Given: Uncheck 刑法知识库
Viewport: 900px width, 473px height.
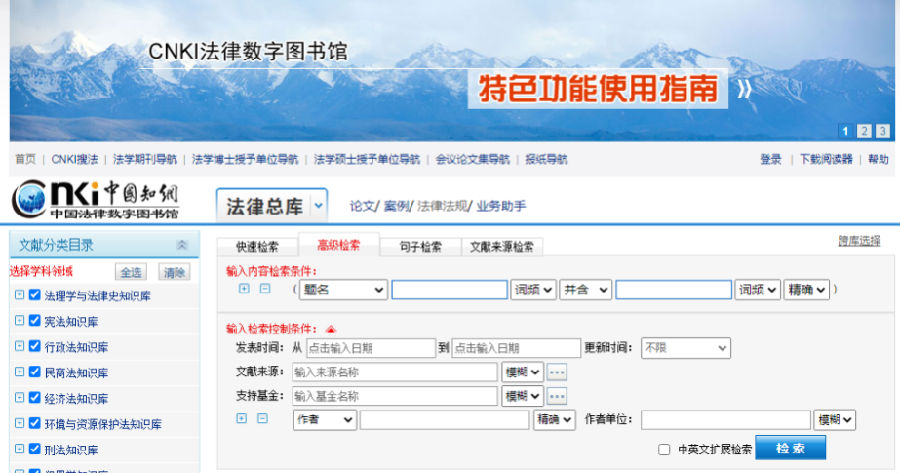Looking at the screenshot, I should click(x=34, y=449).
